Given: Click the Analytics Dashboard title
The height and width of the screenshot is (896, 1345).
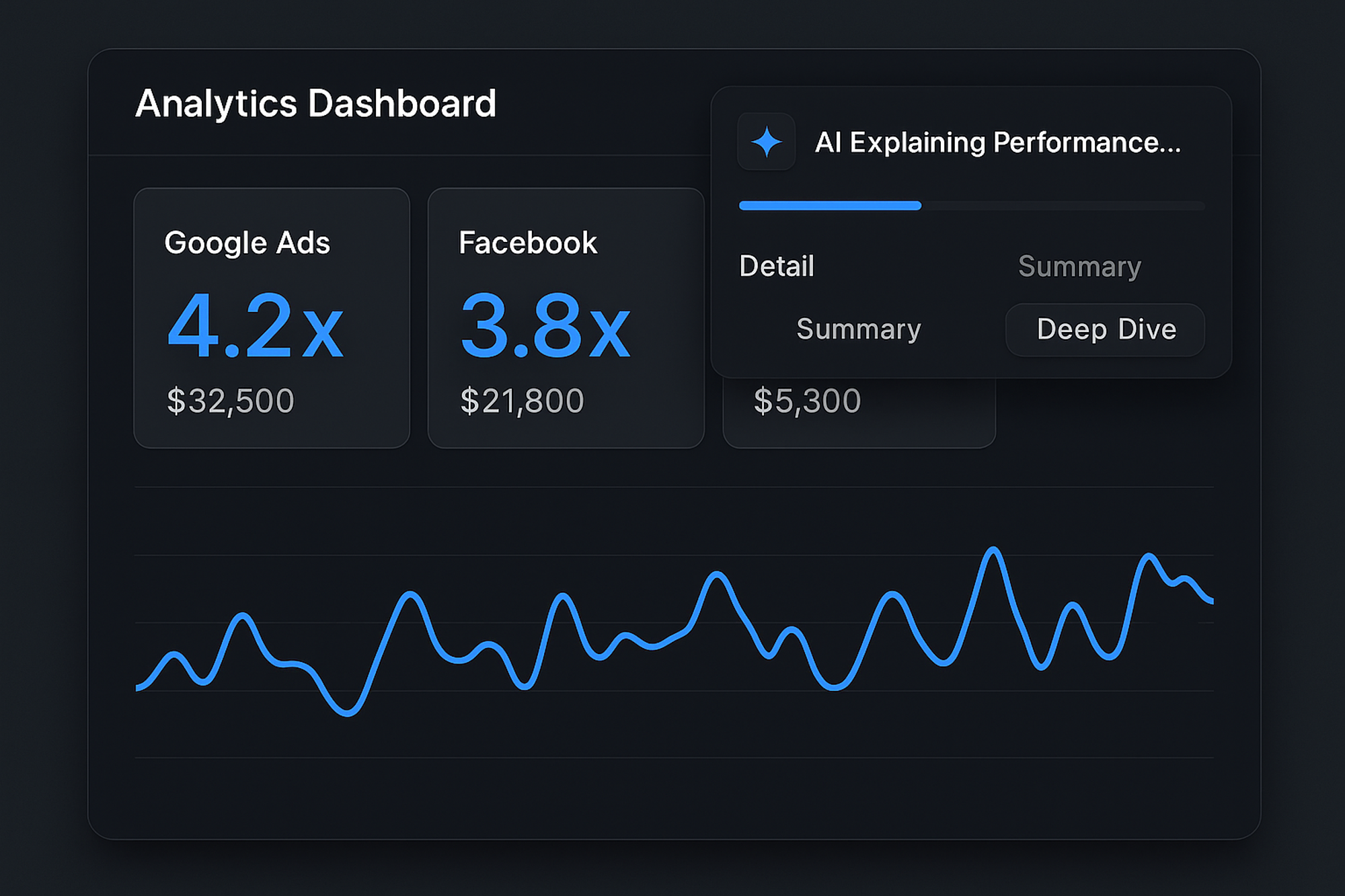Looking at the screenshot, I should 315,104.
